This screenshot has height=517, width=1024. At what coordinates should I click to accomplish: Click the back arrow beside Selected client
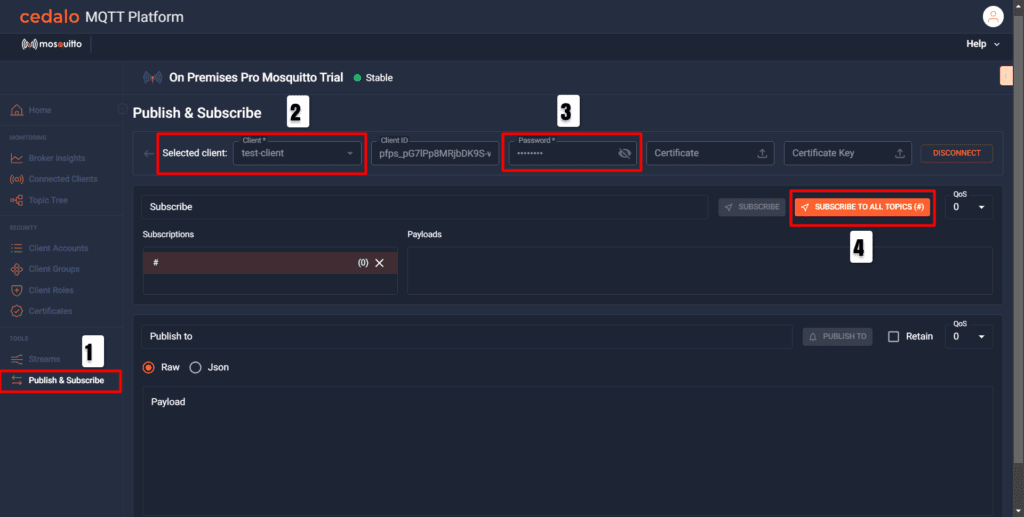(149, 153)
